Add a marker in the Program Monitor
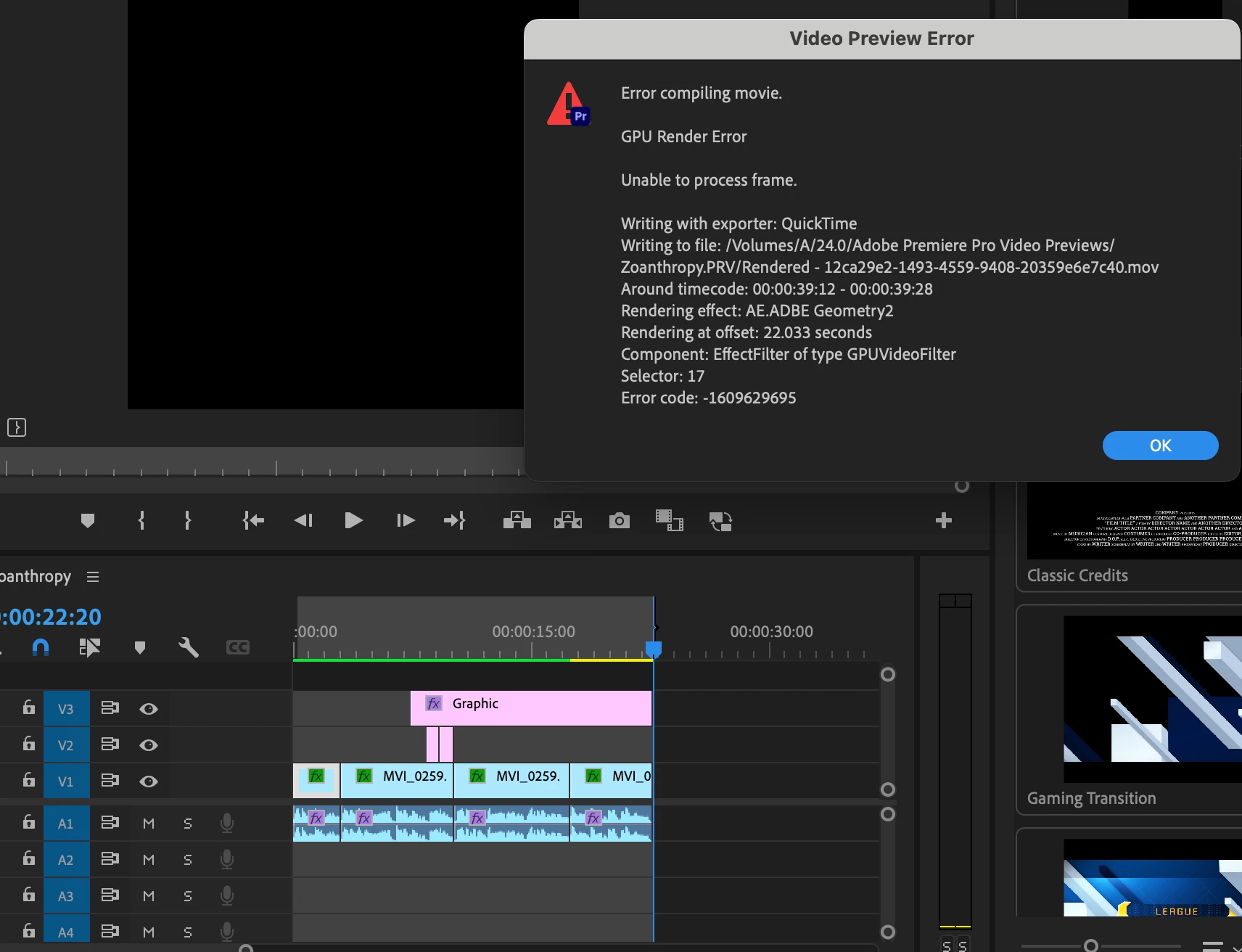This screenshot has width=1242, height=952. point(88,520)
